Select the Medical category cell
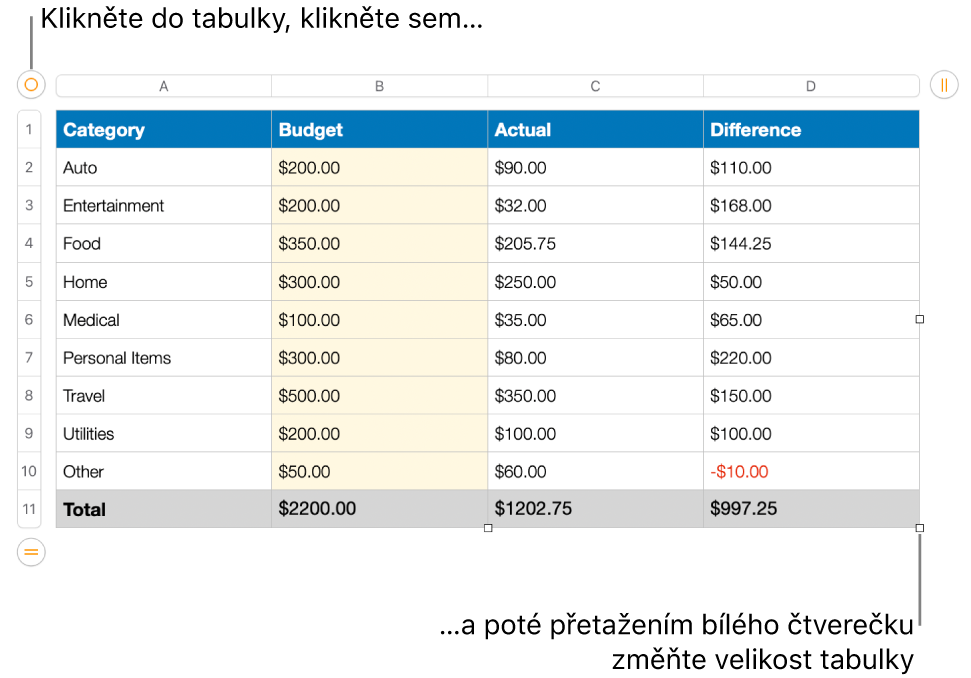The image size is (971, 678). pyautogui.click(x=163, y=319)
